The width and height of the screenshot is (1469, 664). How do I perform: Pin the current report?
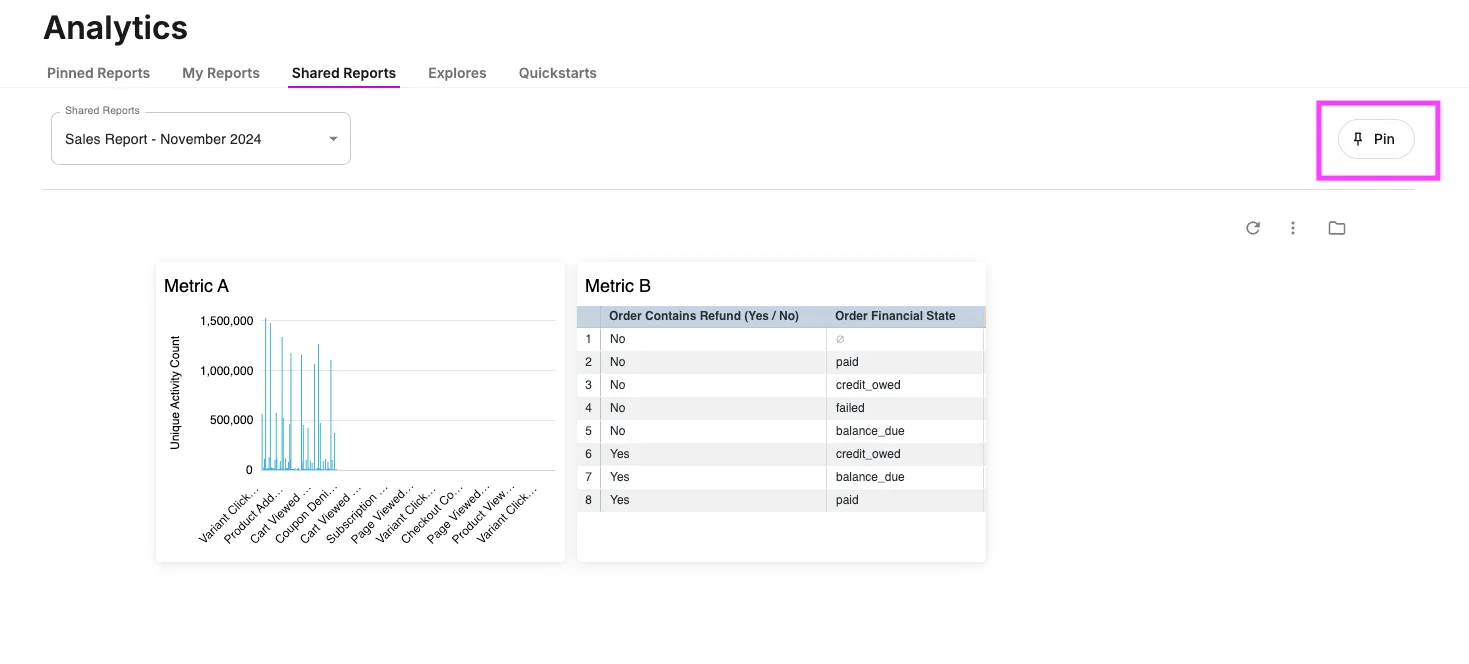point(1376,139)
